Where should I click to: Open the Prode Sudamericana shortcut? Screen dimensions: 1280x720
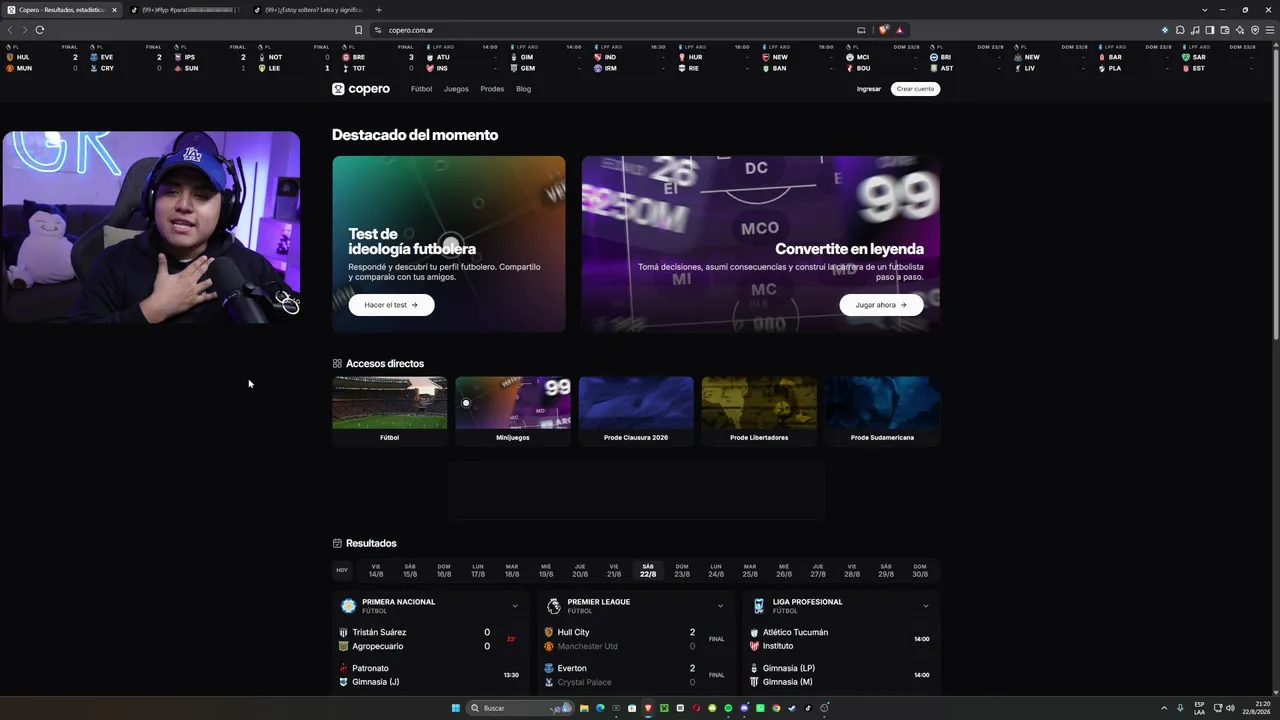pos(882,410)
